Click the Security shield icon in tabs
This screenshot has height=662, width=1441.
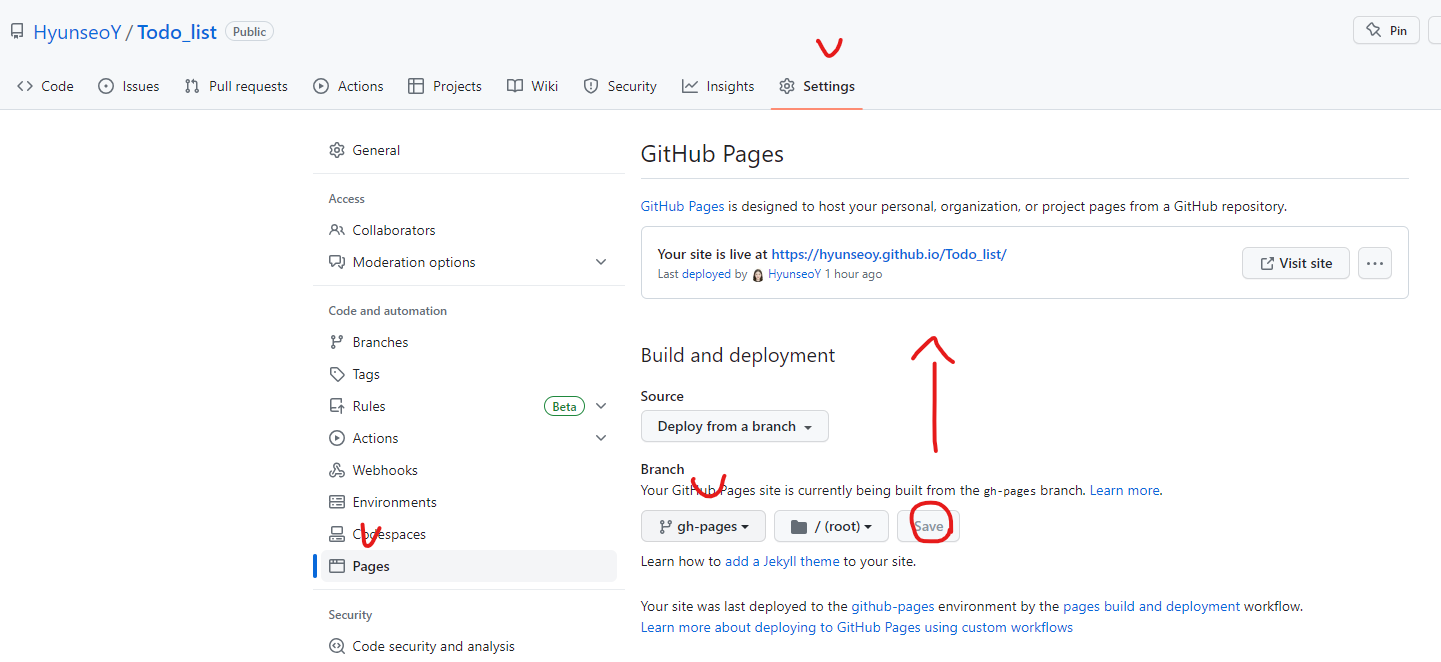591,86
